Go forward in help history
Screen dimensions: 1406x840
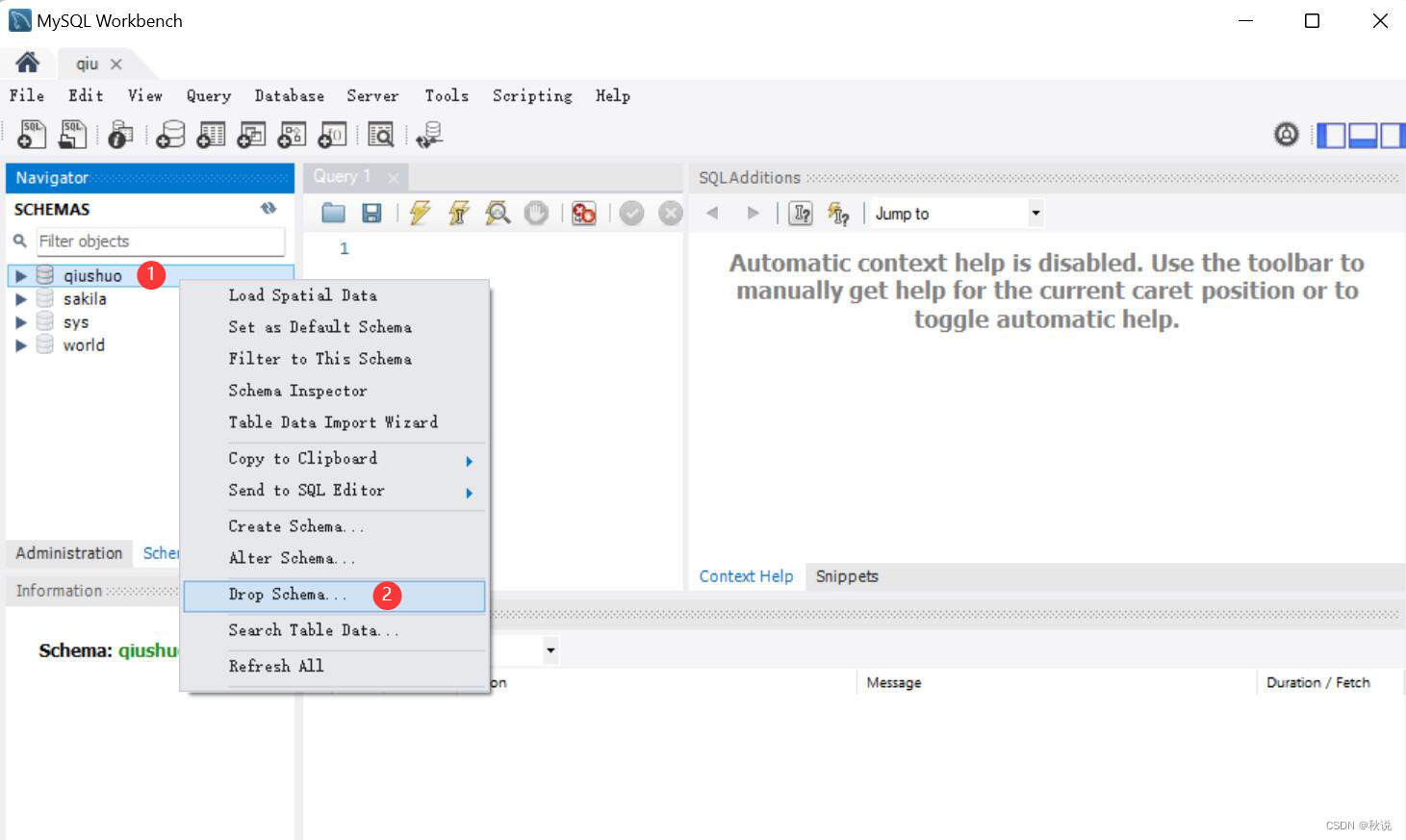(x=753, y=213)
